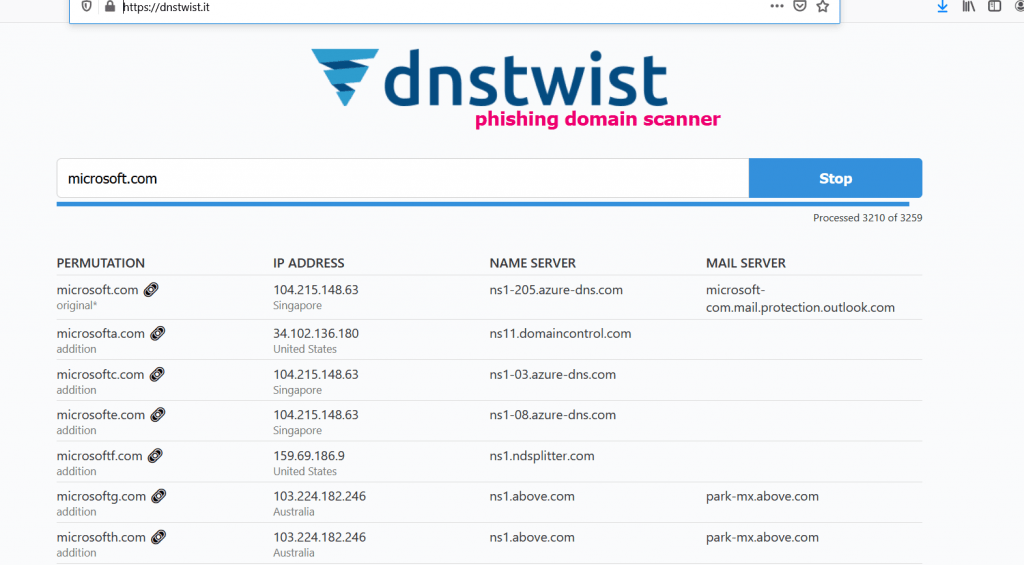Click the name server ns1-205.azure-dns.com
This screenshot has width=1024, height=565.
pos(556,289)
